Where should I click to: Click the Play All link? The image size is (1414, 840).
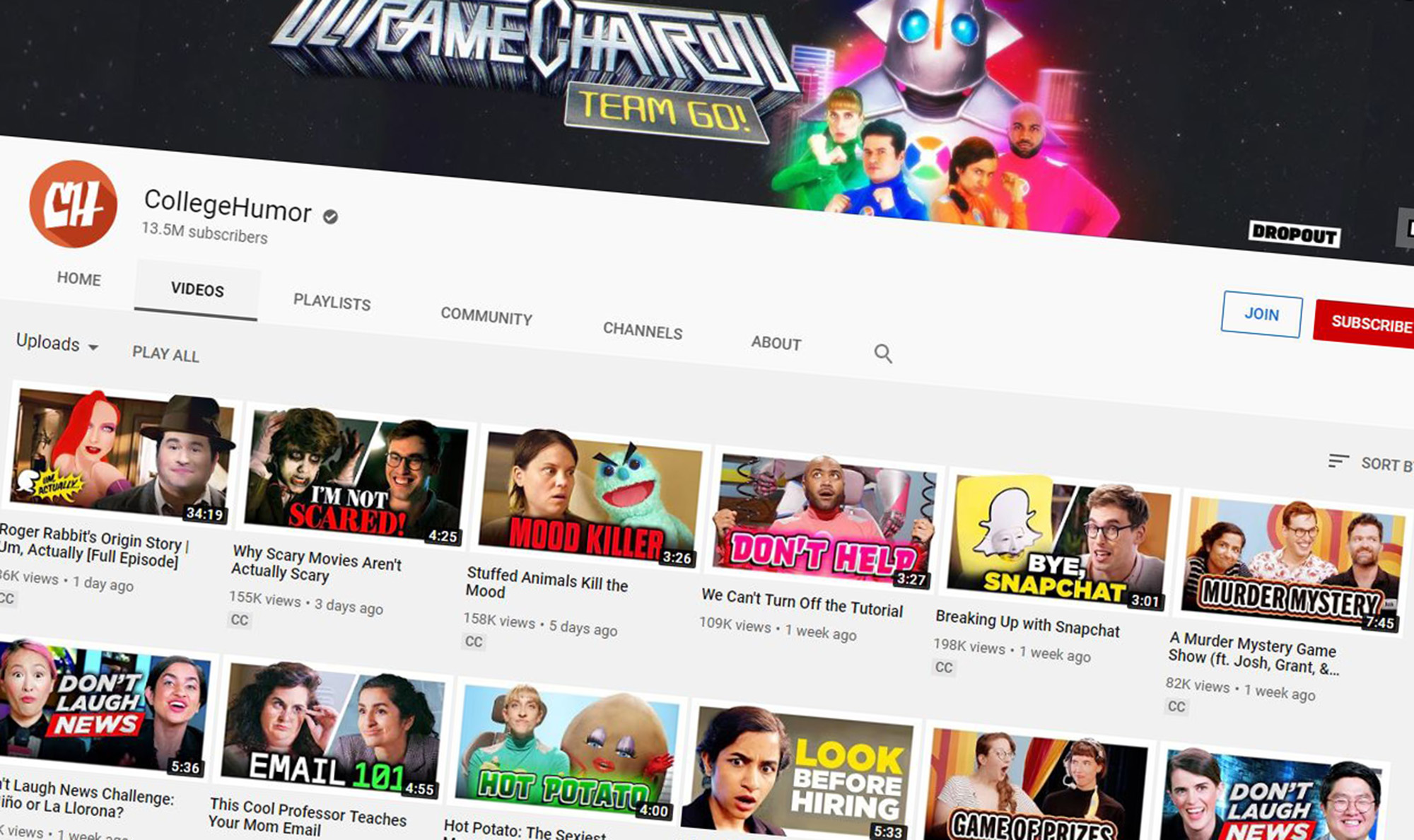point(165,354)
